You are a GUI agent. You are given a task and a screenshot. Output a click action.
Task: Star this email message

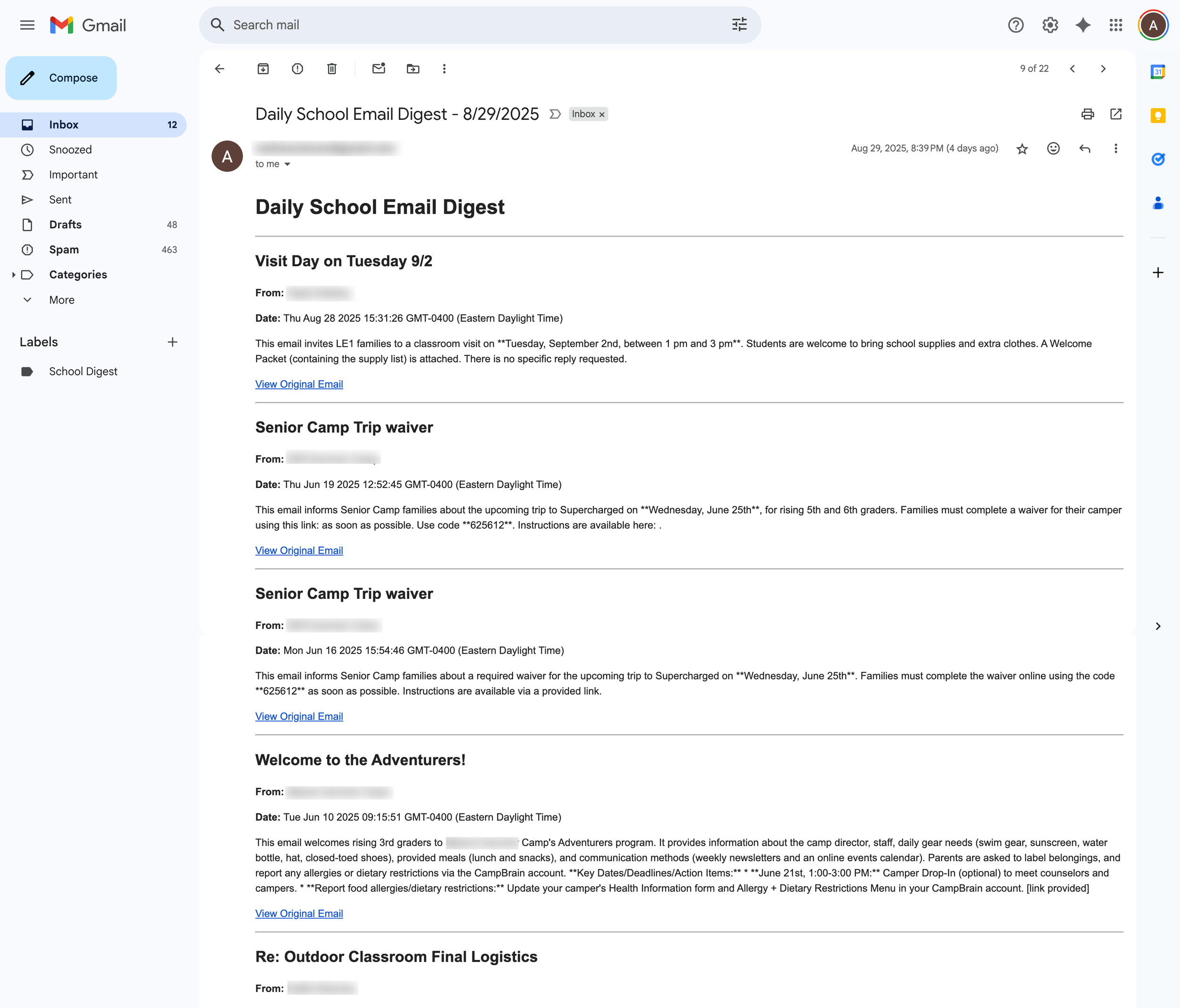(x=1022, y=149)
